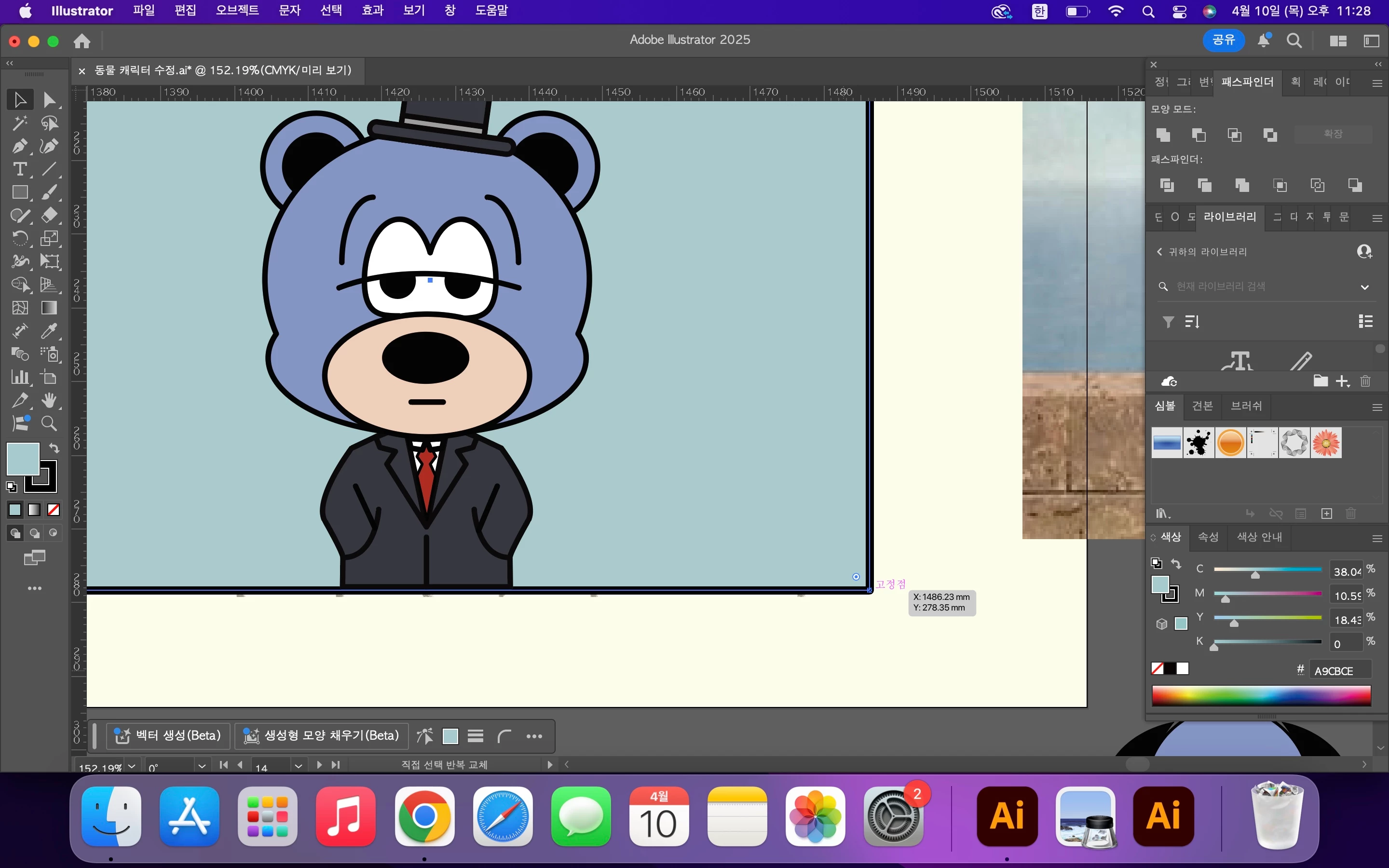
Task: Switch library to list view
Action: [1365, 322]
